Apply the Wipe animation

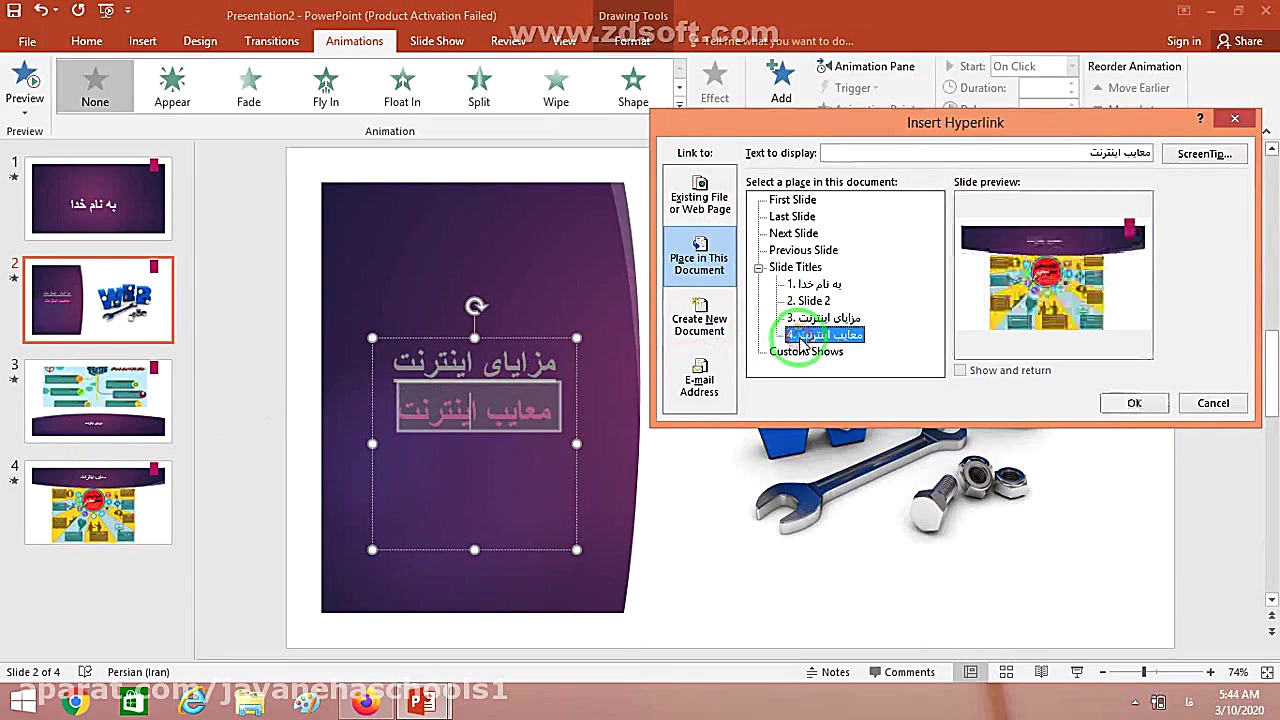[x=556, y=85]
